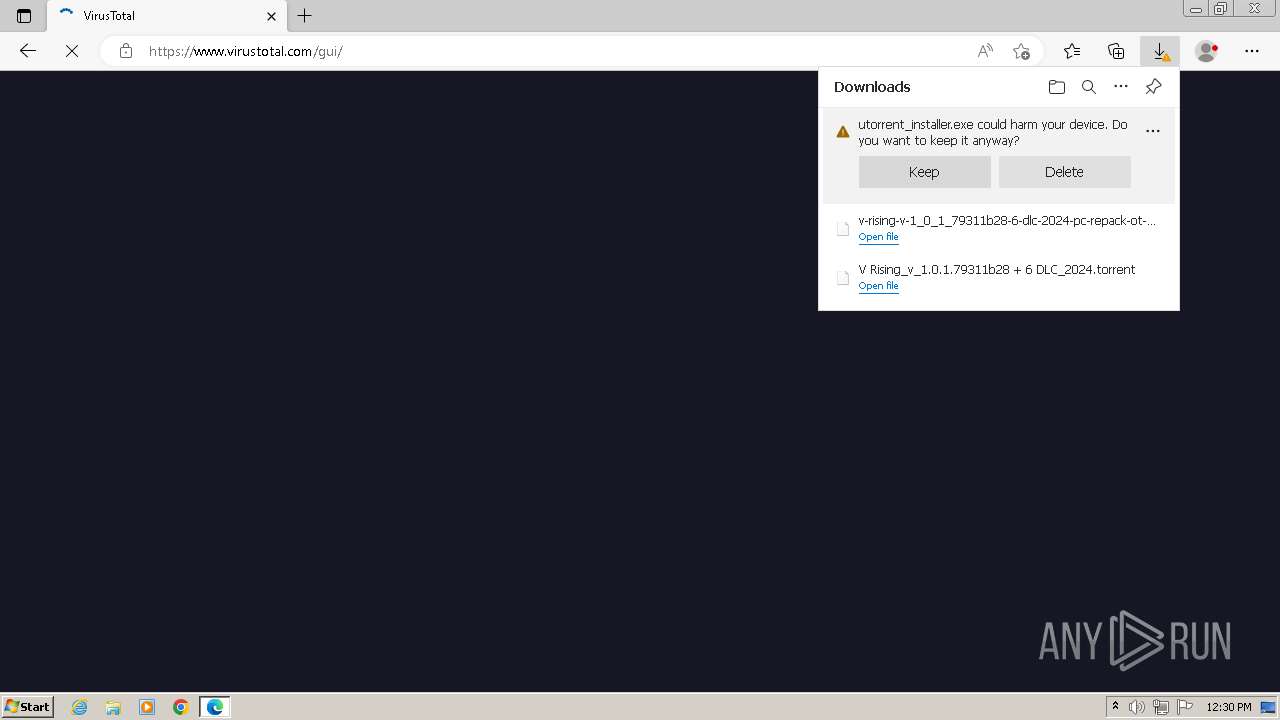Open the Favorites list
Image resolution: width=1280 pixels, height=720 pixels.
1072,51
